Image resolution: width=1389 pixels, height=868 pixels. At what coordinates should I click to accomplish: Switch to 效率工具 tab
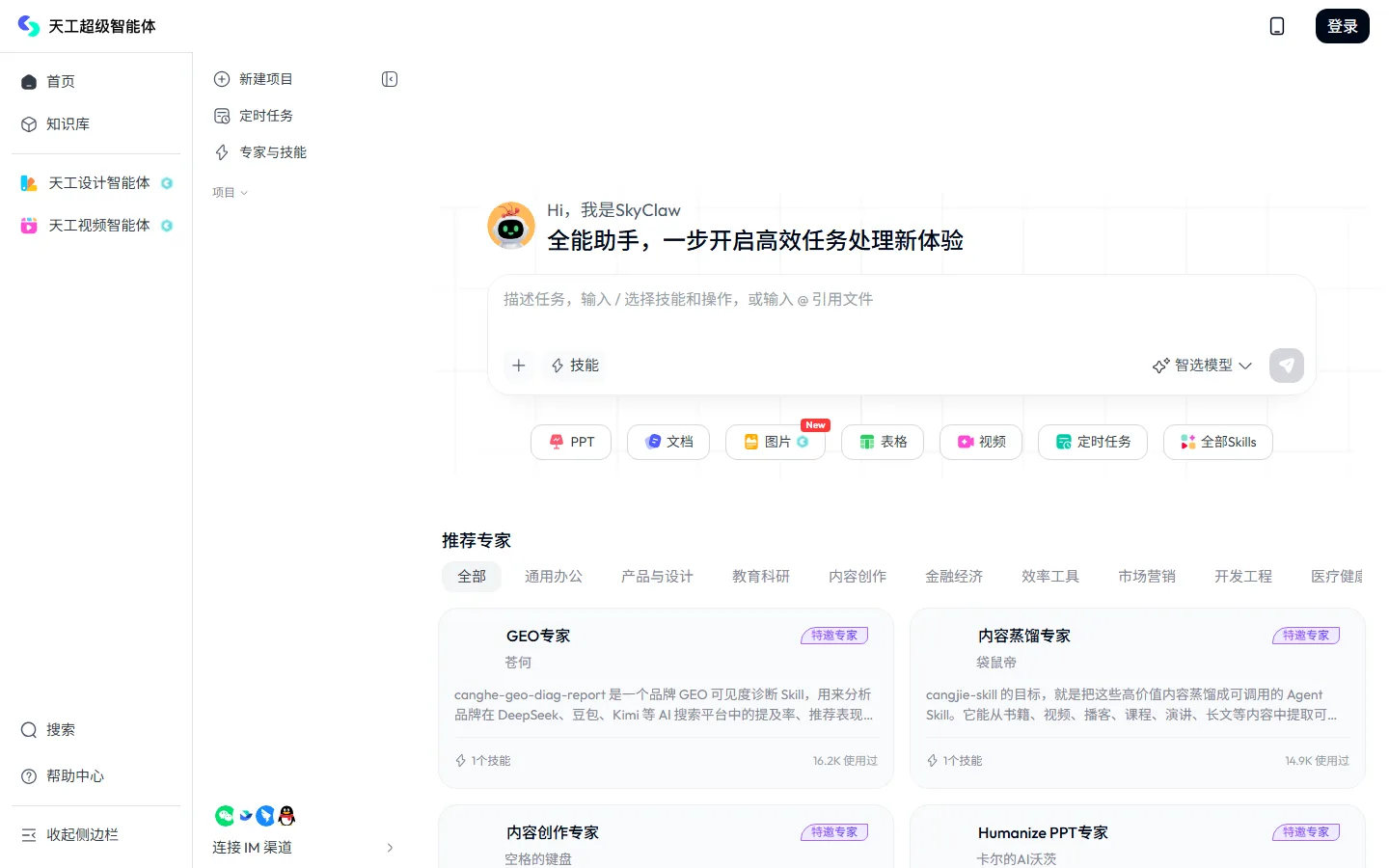point(1050,577)
